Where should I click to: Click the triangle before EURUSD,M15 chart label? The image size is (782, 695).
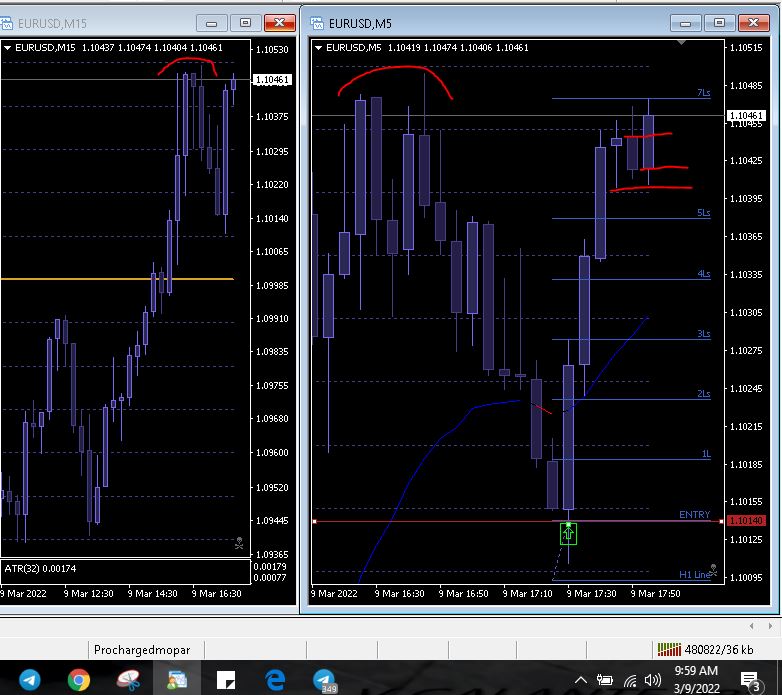(7, 48)
